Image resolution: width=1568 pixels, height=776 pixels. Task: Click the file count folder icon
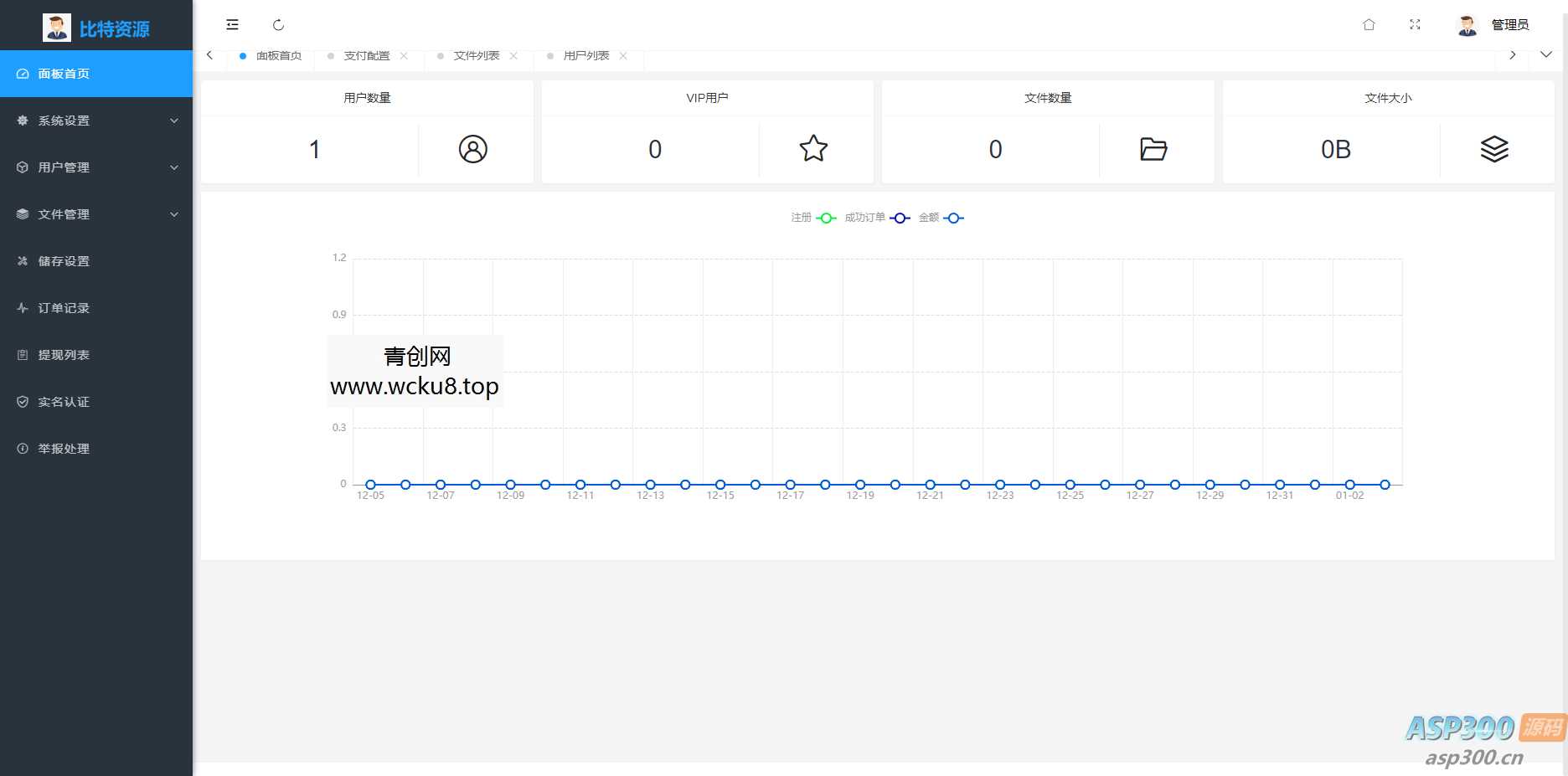coord(1153,149)
